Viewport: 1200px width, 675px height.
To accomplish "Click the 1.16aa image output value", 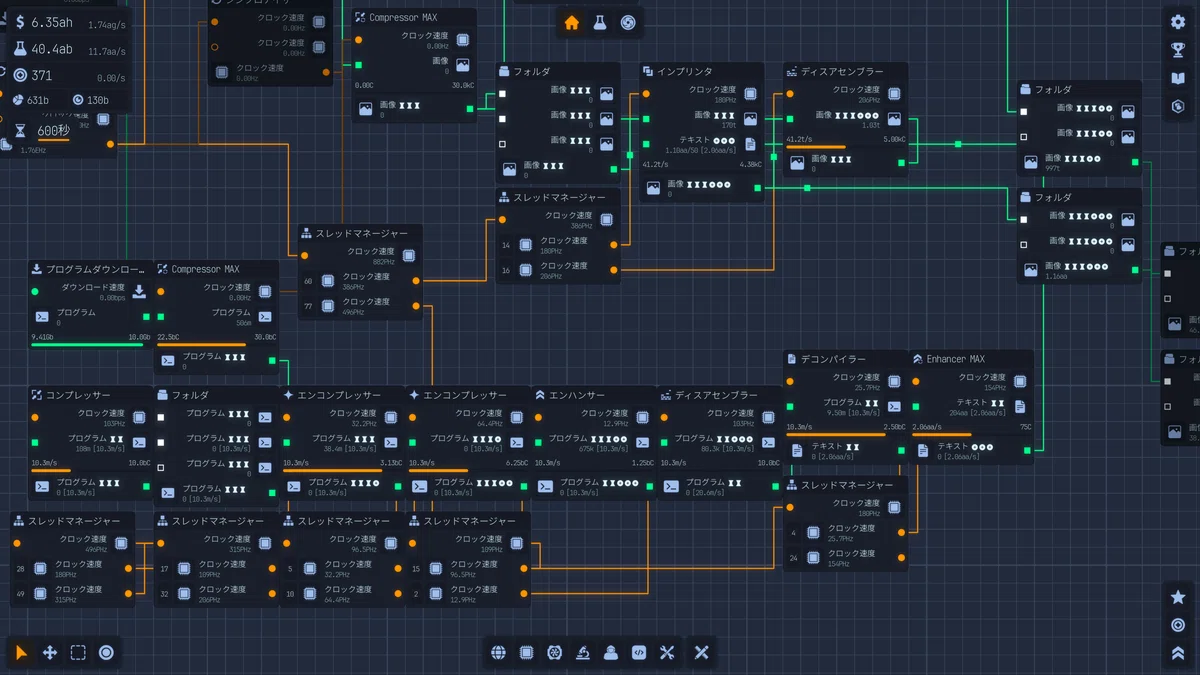I will [1056, 277].
